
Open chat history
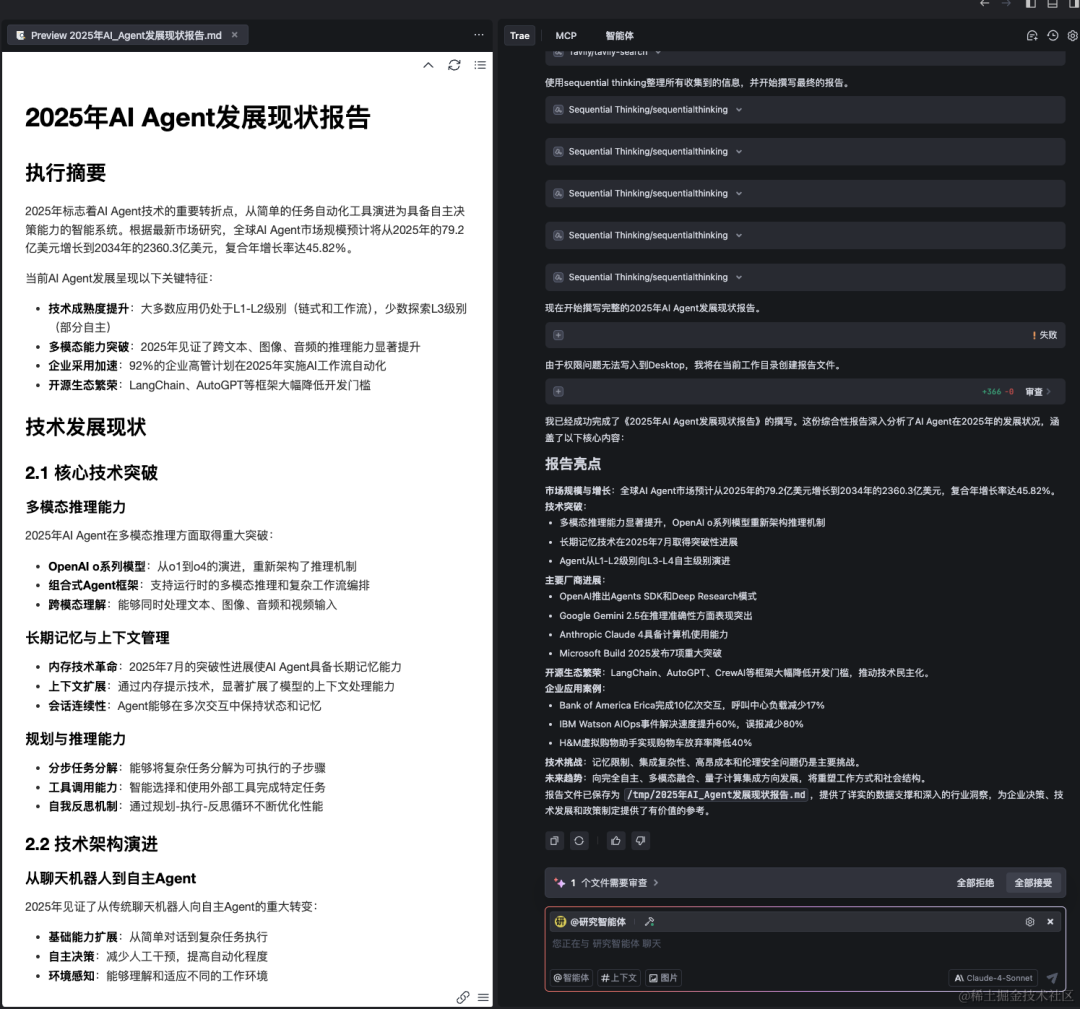(x=1052, y=36)
